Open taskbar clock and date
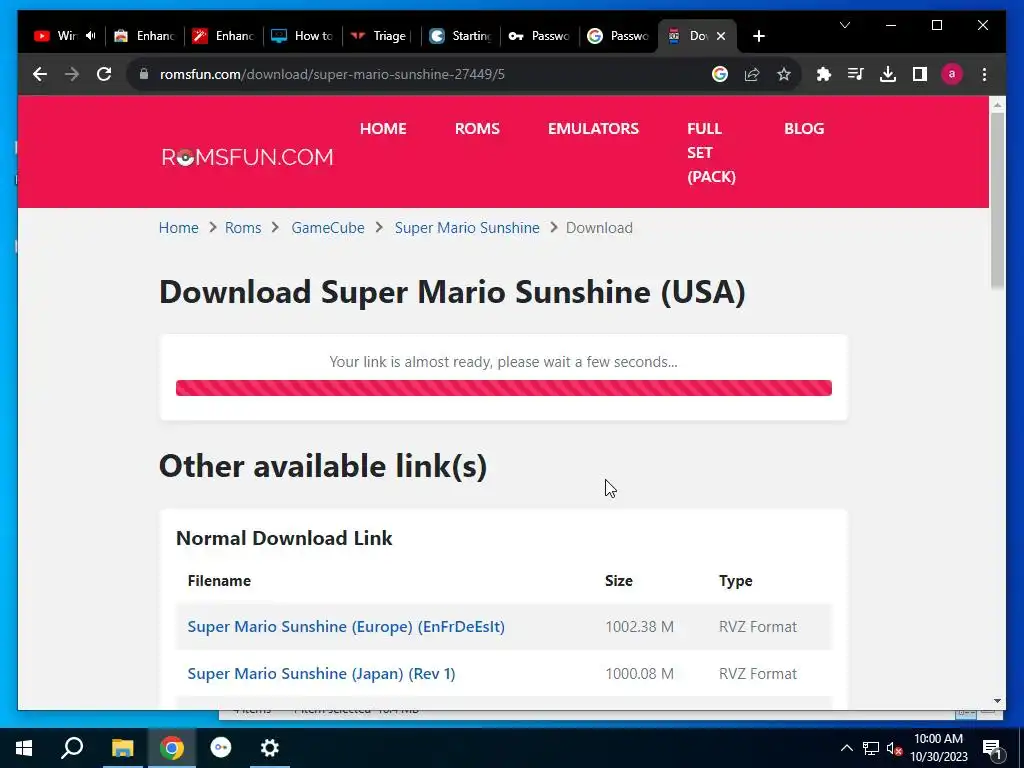 point(938,748)
